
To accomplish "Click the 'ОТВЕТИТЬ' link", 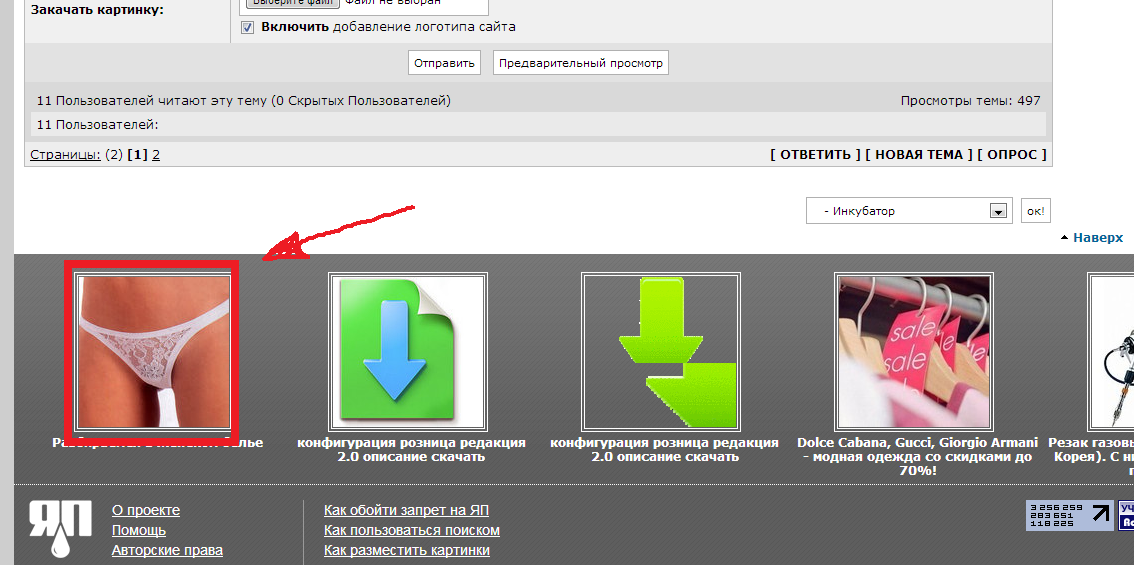I will (815, 155).
